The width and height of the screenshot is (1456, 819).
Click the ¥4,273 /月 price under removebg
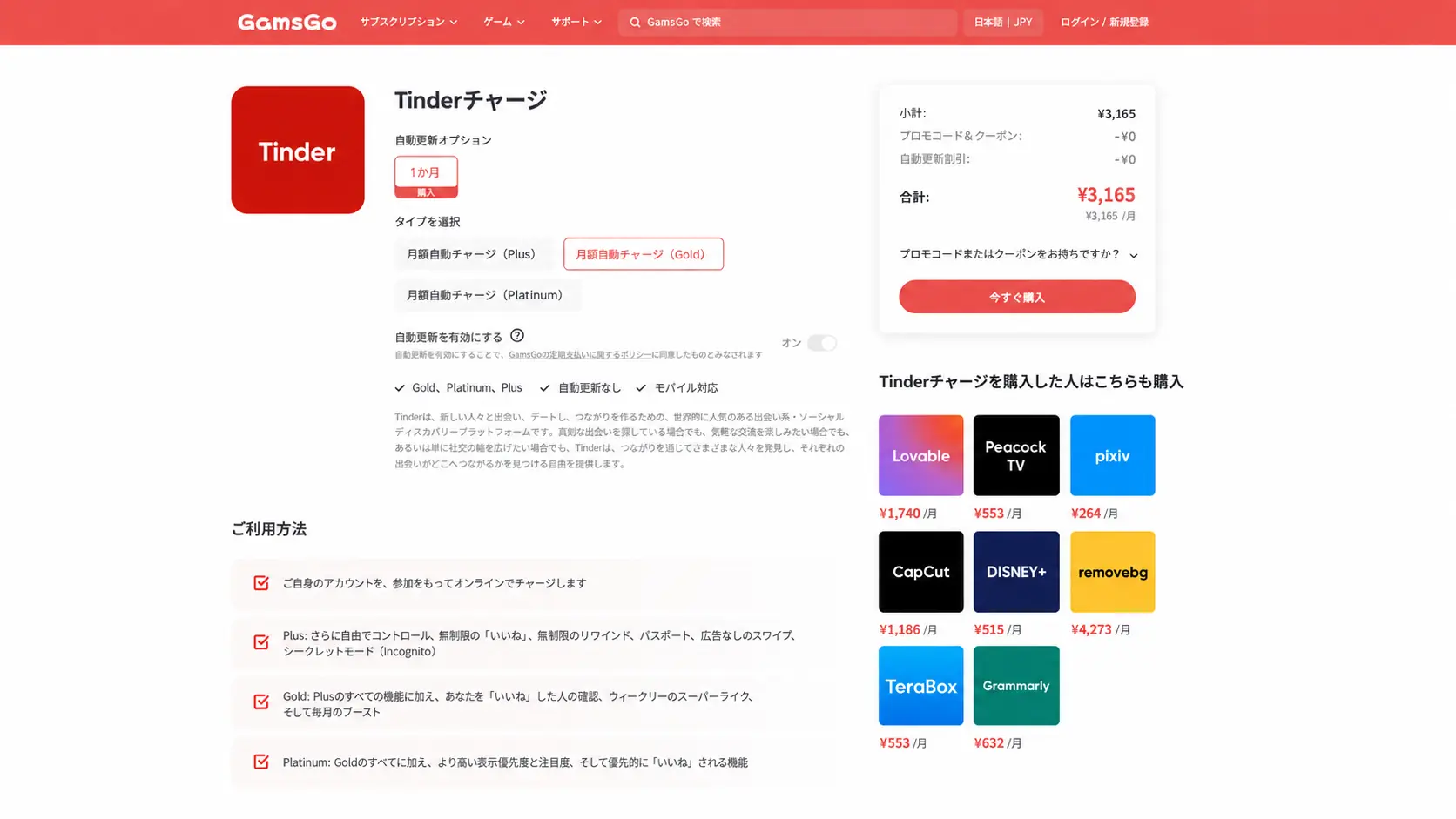[x=1101, y=629]
